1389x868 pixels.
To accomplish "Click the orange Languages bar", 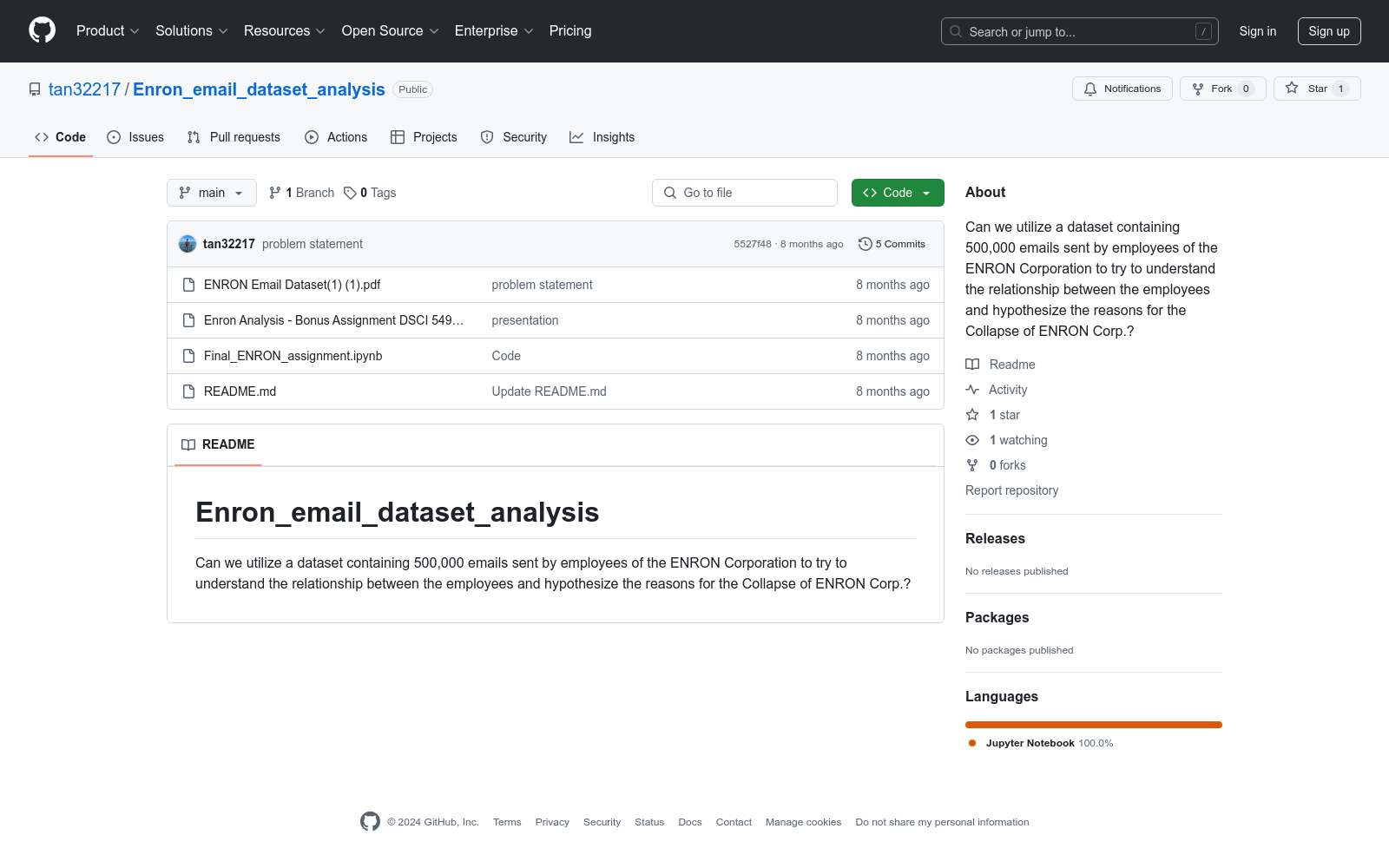I will click(x=1094, y=725).
